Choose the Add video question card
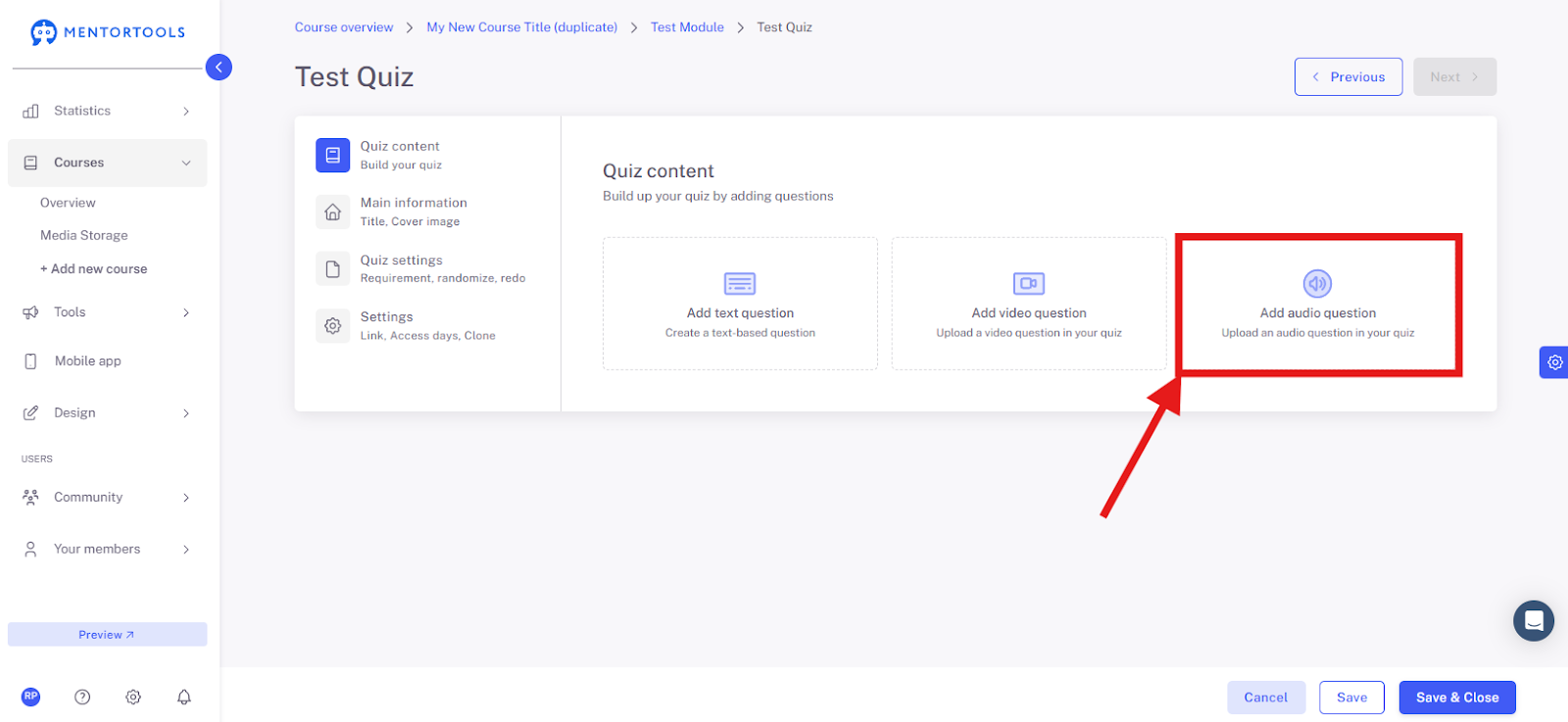Viewport: 1568px width, 722px height. point(1029,304)
